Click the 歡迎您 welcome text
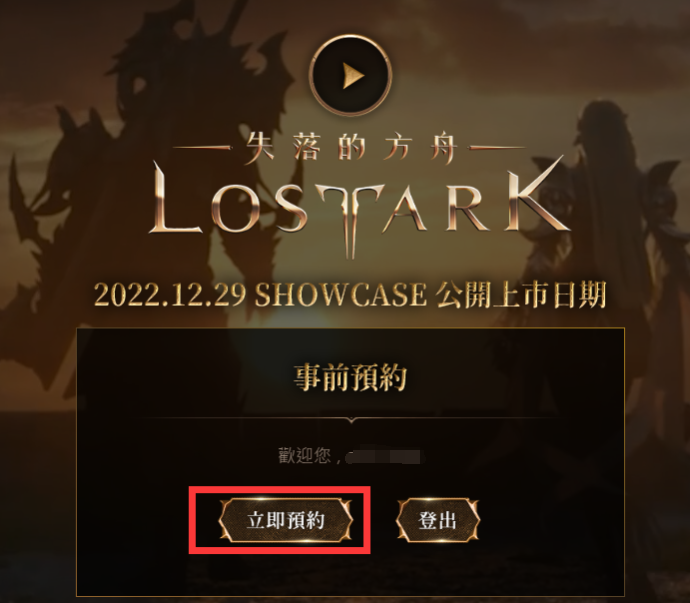Screen dimensions: 690x603 click(305, 456)
